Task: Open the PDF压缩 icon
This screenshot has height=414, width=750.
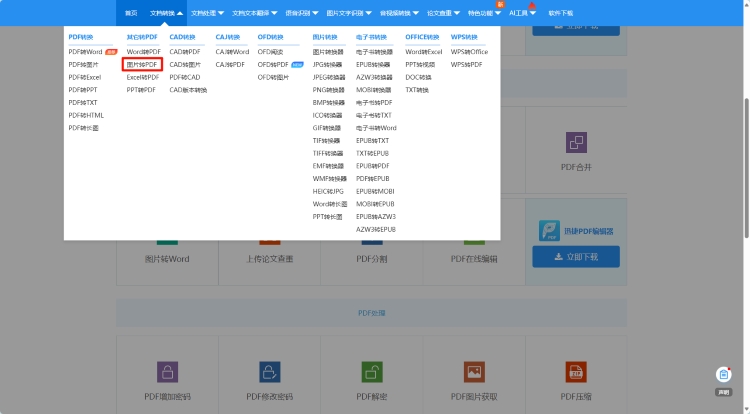Action: pyautogui.click(x=576, y=372)
